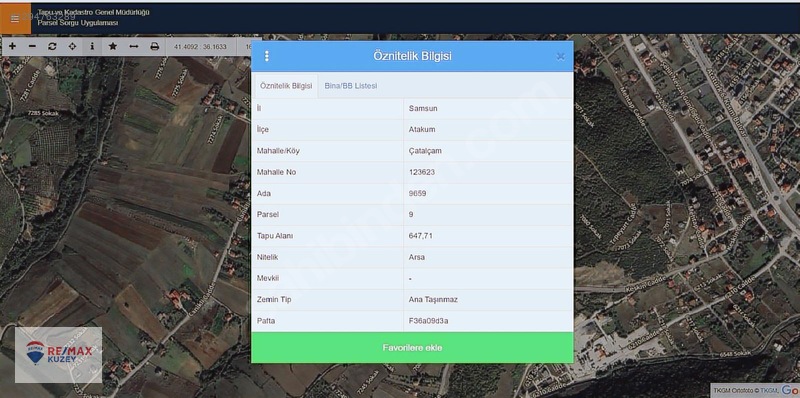Click the RE/MAX Kuzey logo
The width and height of the screenshot is (800, 398).
[58, 355]
